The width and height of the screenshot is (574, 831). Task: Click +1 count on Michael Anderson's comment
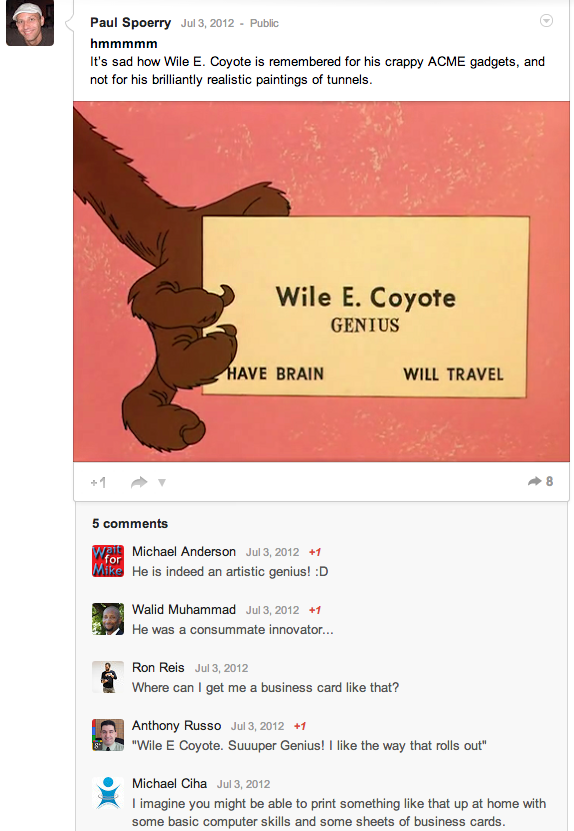315,552
